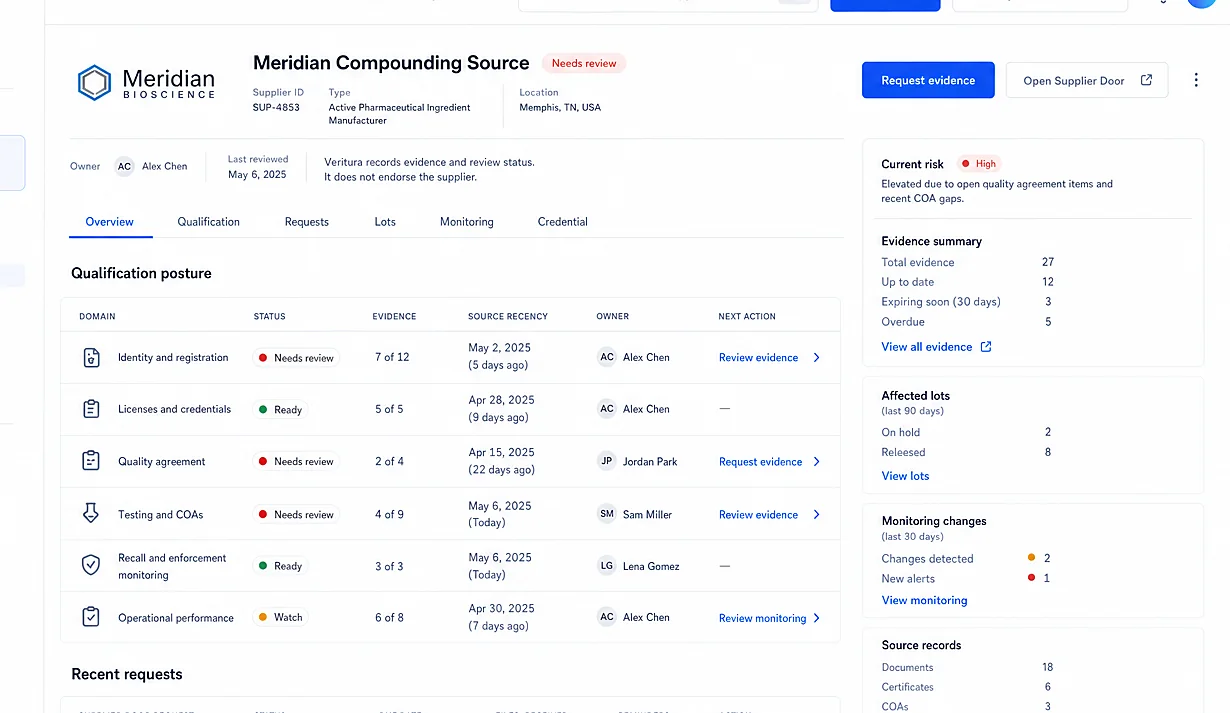1230x713 pixels.
Task: Click the LG avatar for Lena Gomez
Action: tap(606, 566)
